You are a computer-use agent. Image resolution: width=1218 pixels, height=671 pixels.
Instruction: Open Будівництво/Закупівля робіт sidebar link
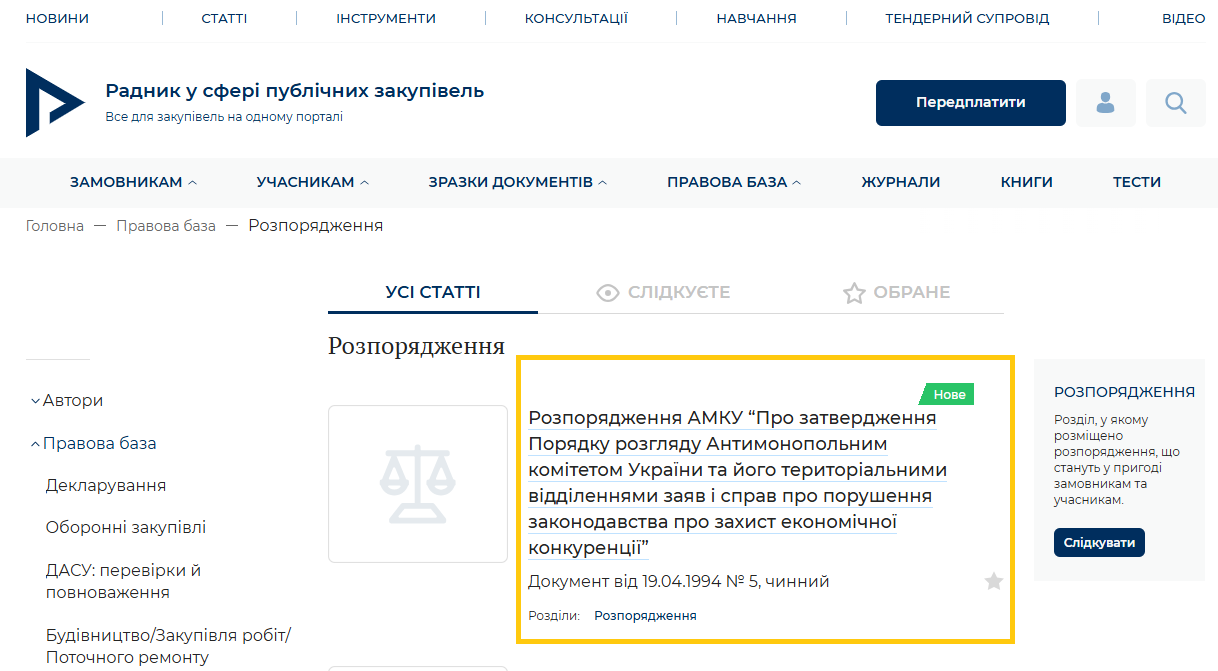(x=168, y=646)
